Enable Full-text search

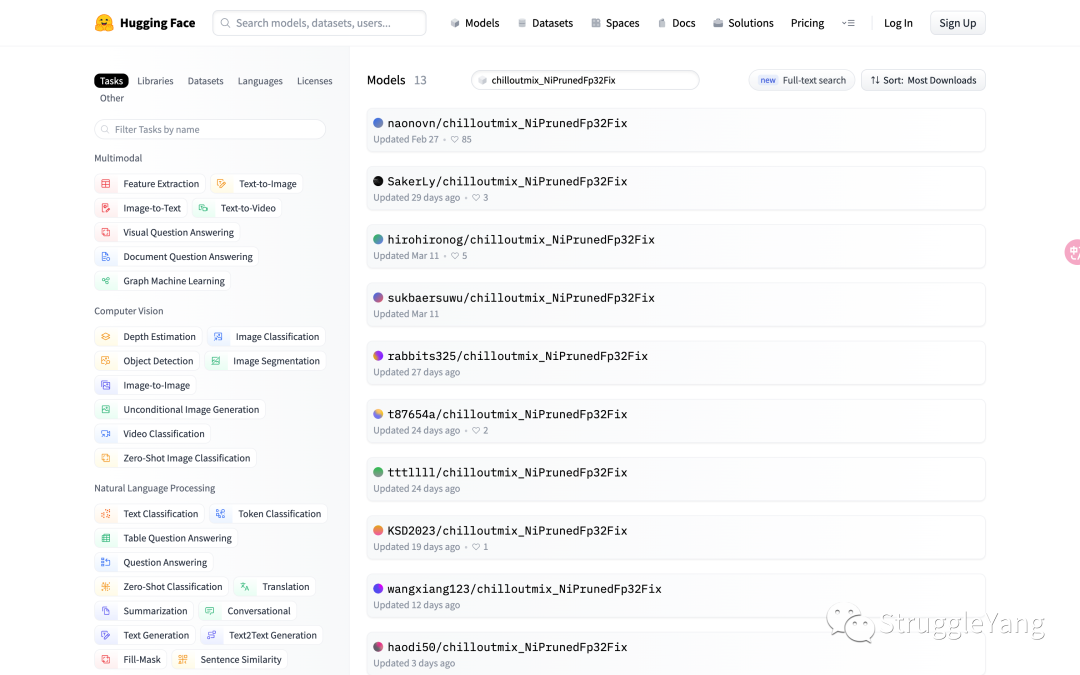pyautogui.click(x=802, y=80)
